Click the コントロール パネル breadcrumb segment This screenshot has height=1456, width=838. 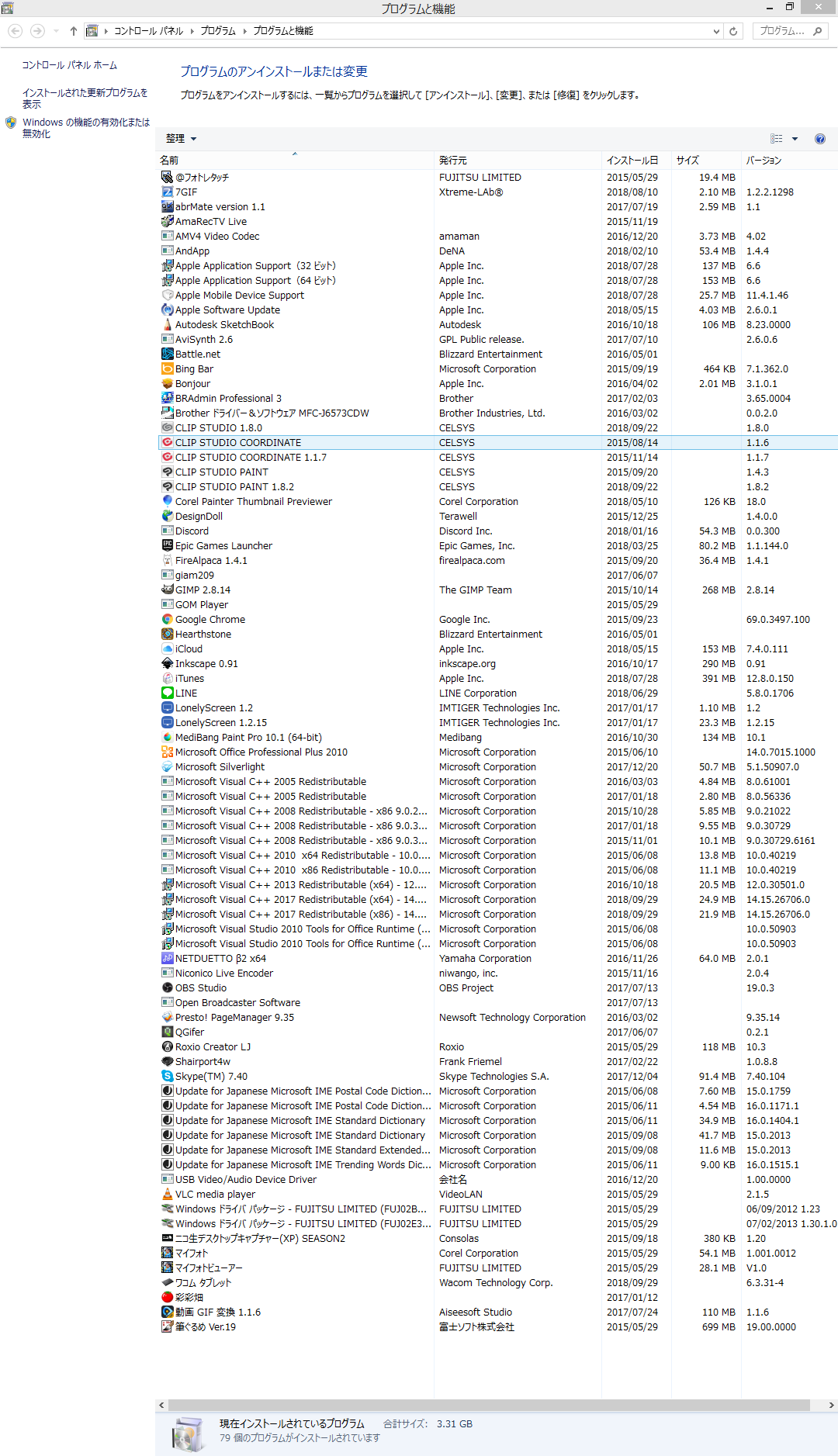(x=148, y=31)
